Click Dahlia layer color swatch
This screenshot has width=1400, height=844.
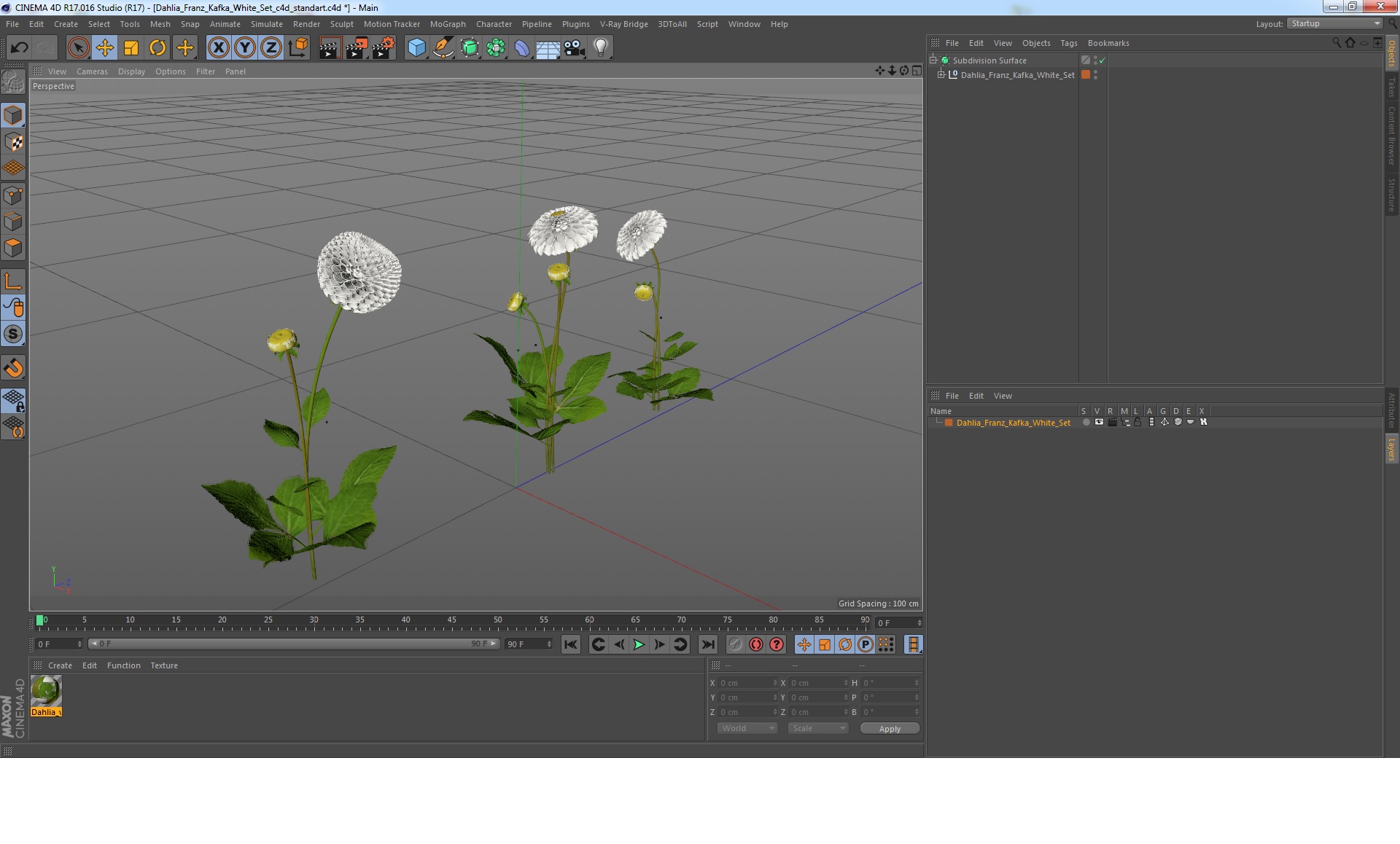coord(949,423)
